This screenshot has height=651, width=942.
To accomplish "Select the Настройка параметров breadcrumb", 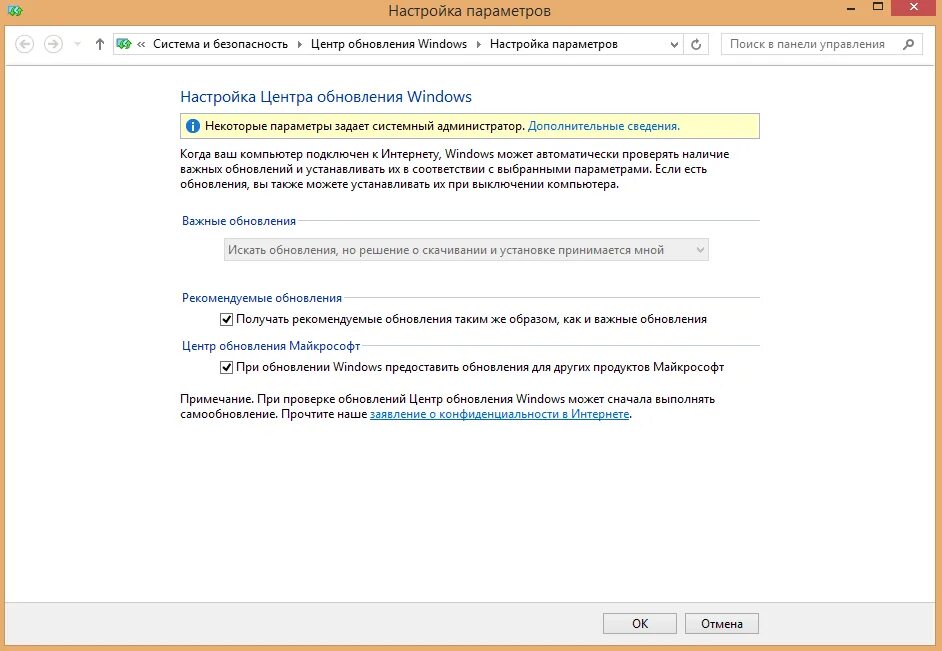I will 553,44.
